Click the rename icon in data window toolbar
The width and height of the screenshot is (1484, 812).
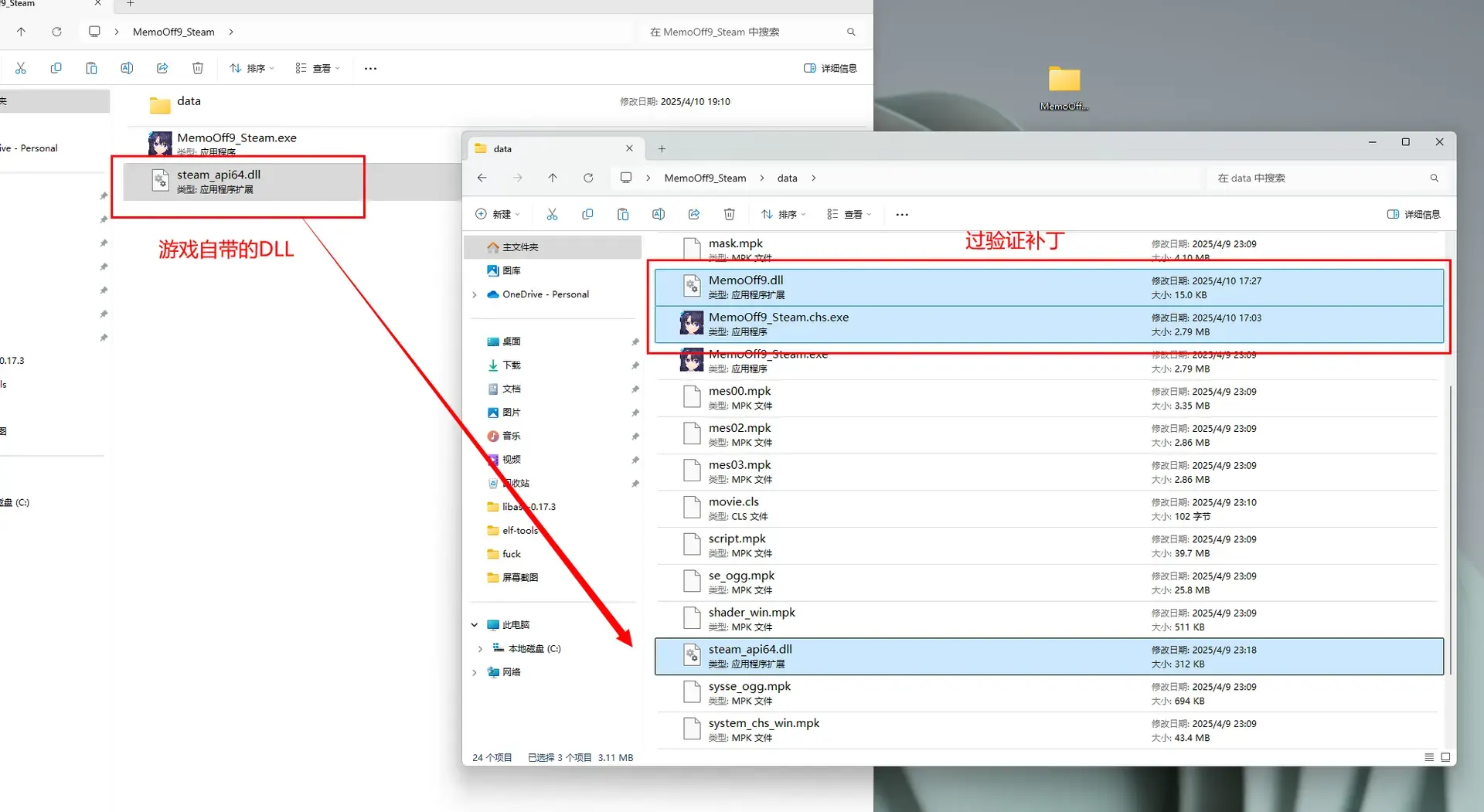tap(659, 214)
